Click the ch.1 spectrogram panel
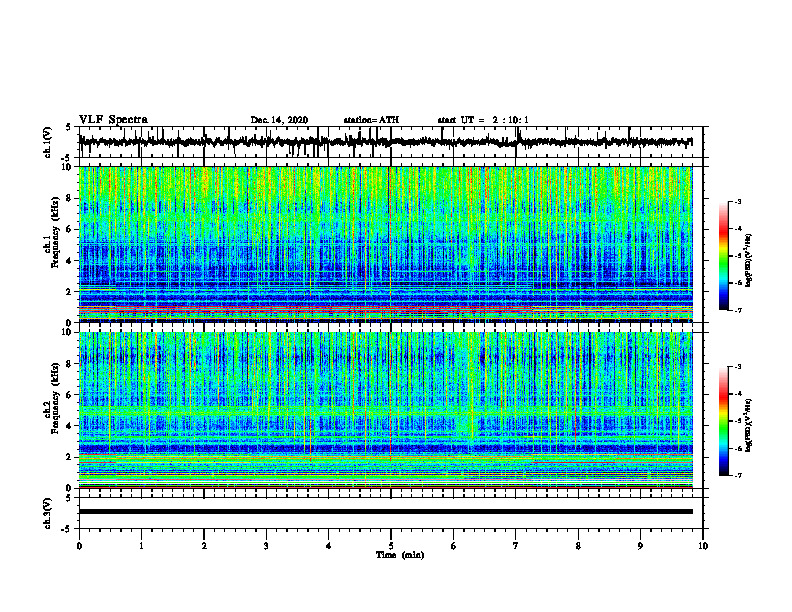This screenshot has width=792, height=612. tap(385, 244)
